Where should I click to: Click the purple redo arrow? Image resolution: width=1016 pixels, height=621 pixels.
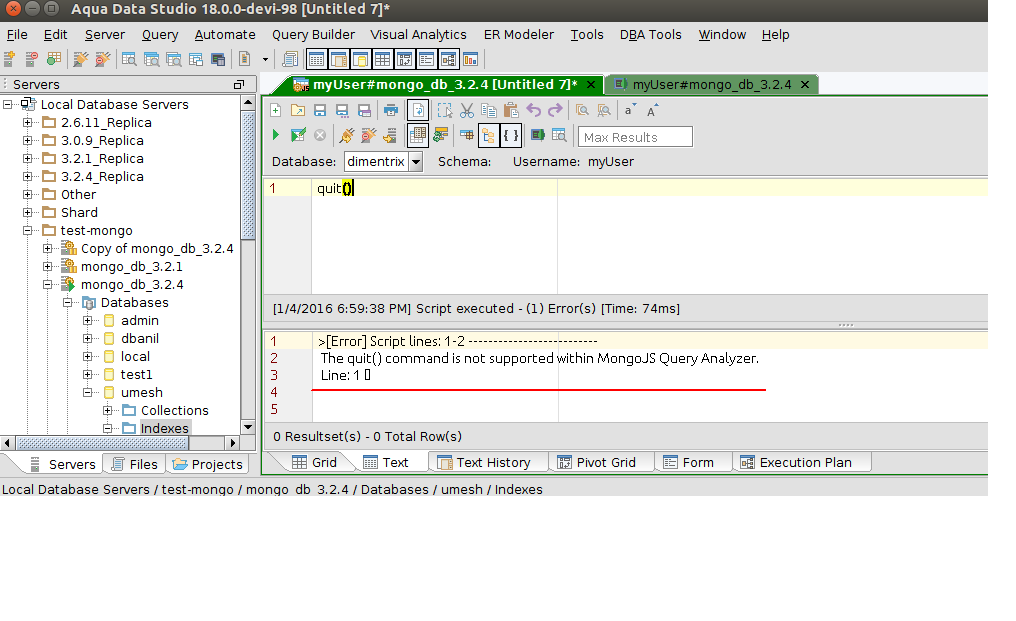click(x=555, y=110)
